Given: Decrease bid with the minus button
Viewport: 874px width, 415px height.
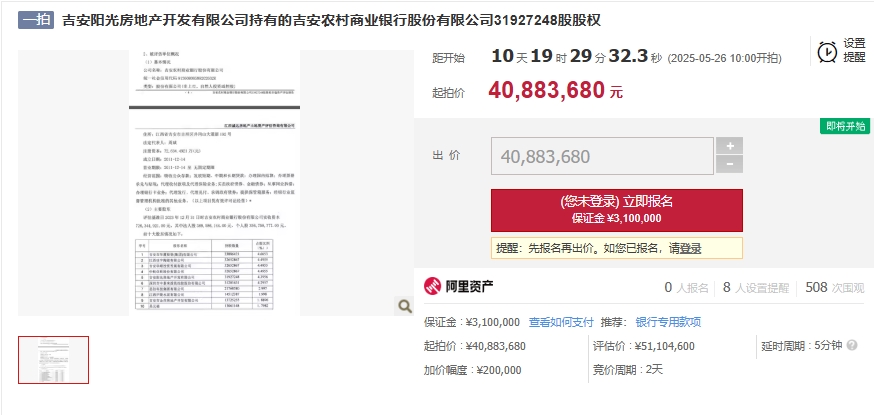Looking at the screenshot, I should [x=730, y=164].
